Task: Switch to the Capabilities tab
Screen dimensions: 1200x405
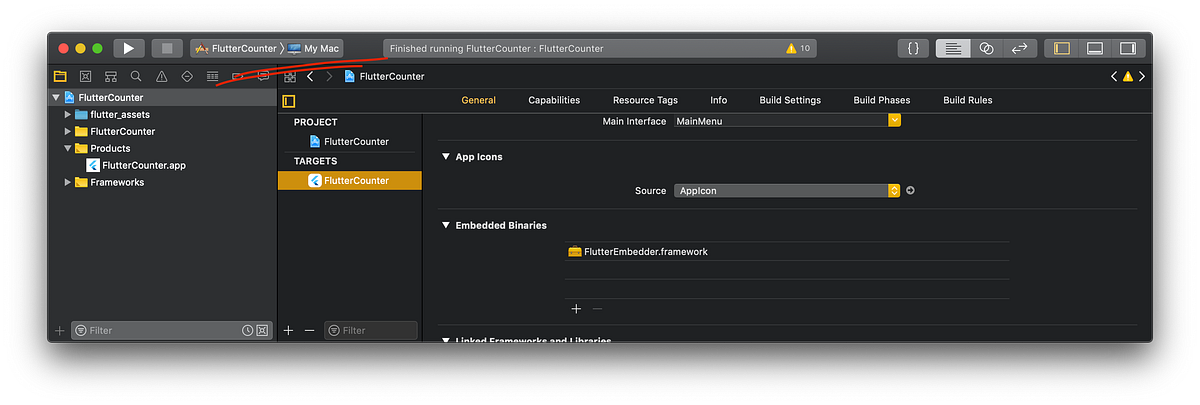Action: [x=554, y=100]
